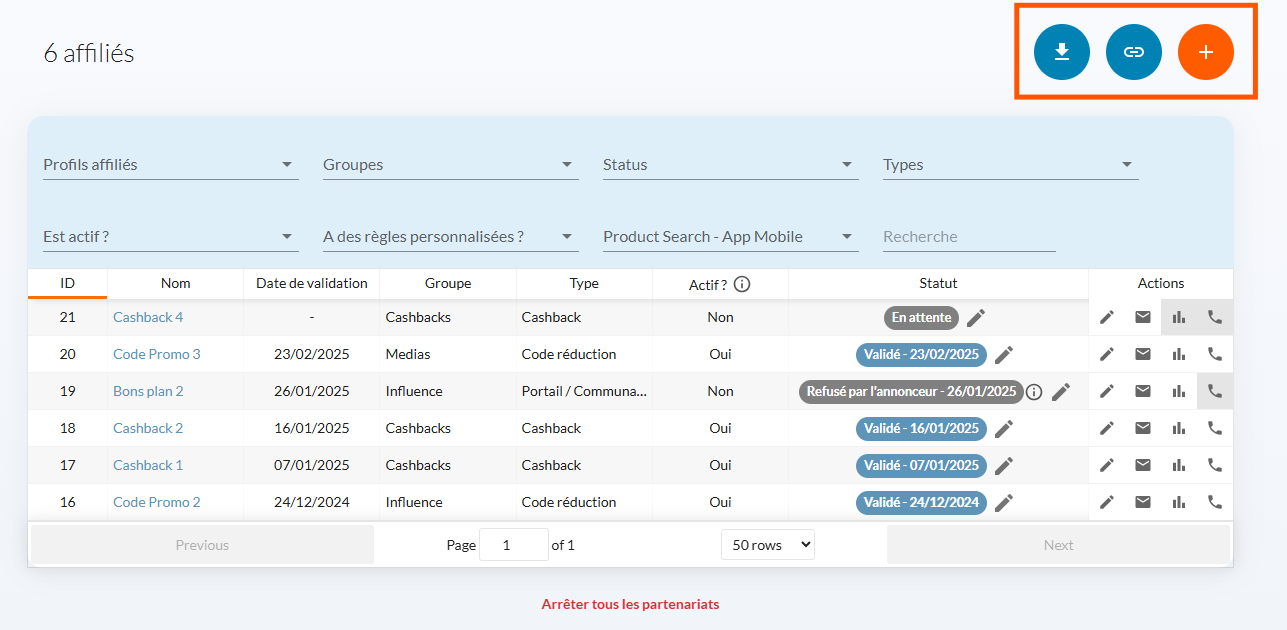View statistics chart for Code Promo 3
The image size is (1287, 630).
1179,354
